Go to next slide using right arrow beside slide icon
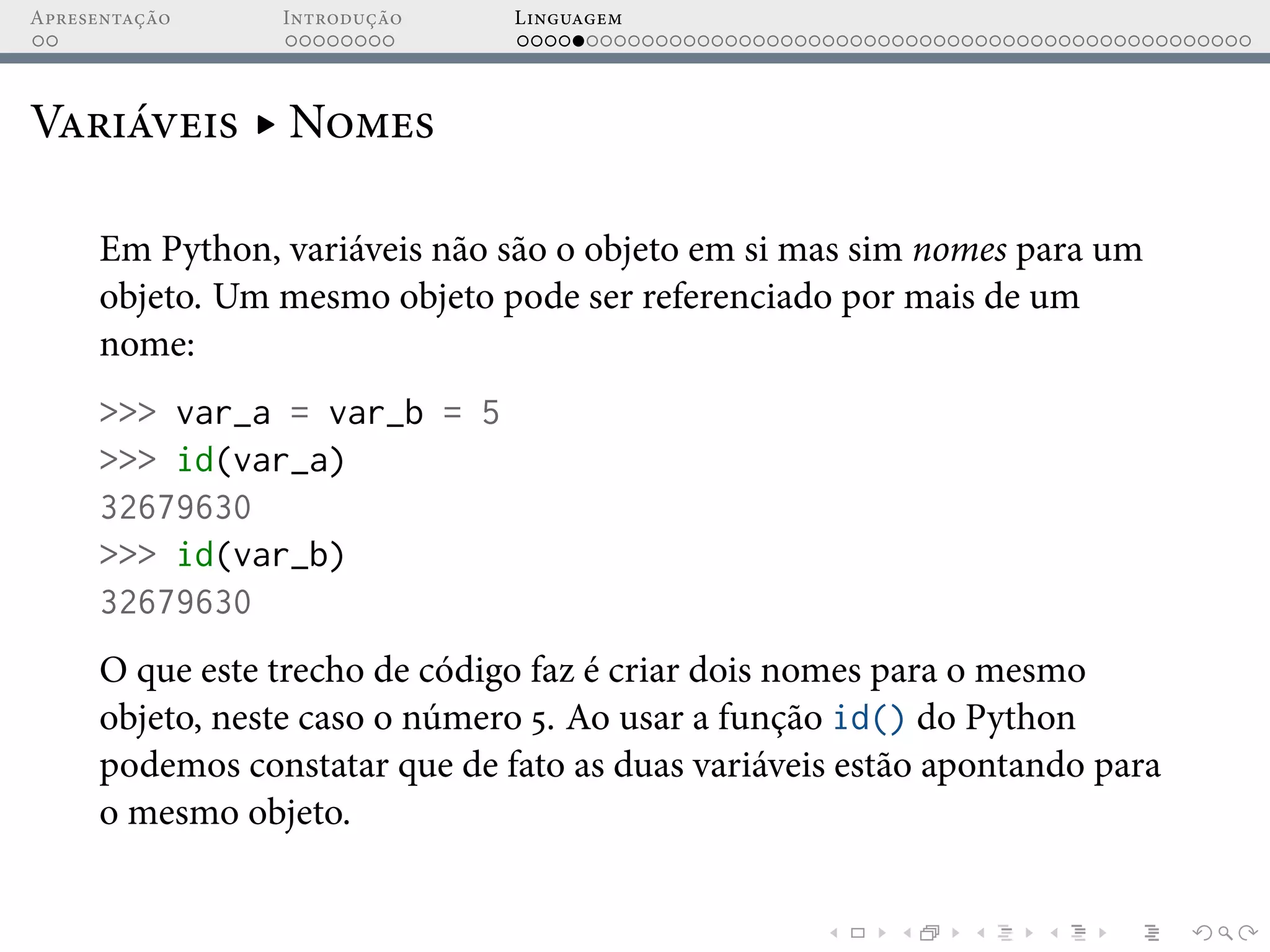1270x952 pixels. click(882, 932)
